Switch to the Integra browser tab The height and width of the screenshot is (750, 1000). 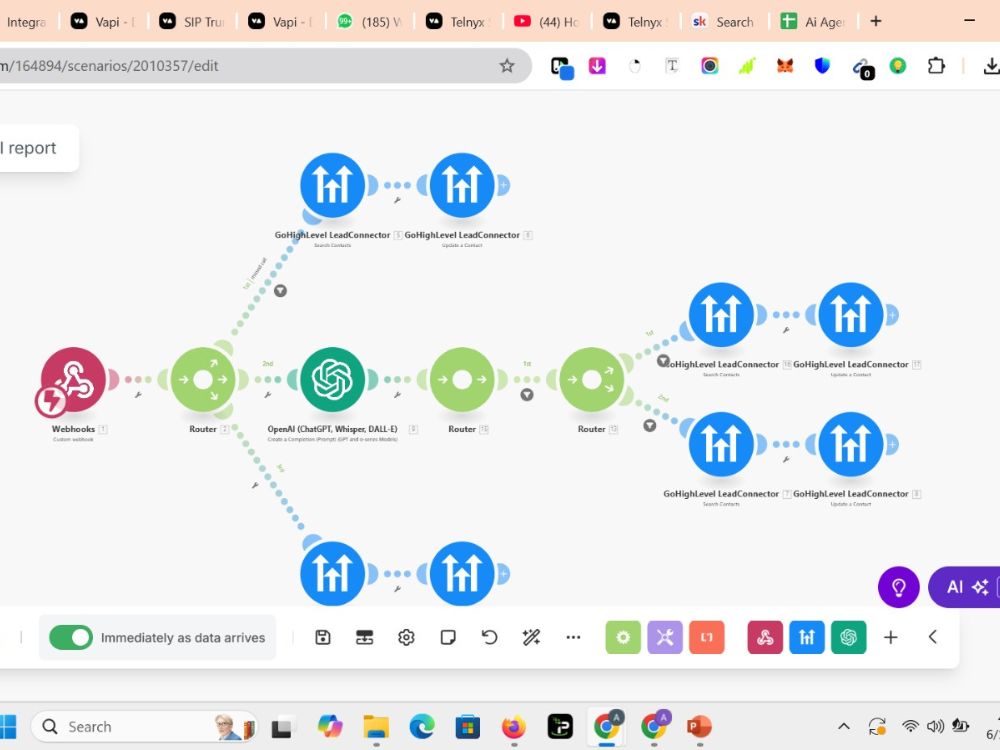tap(27, 22)
